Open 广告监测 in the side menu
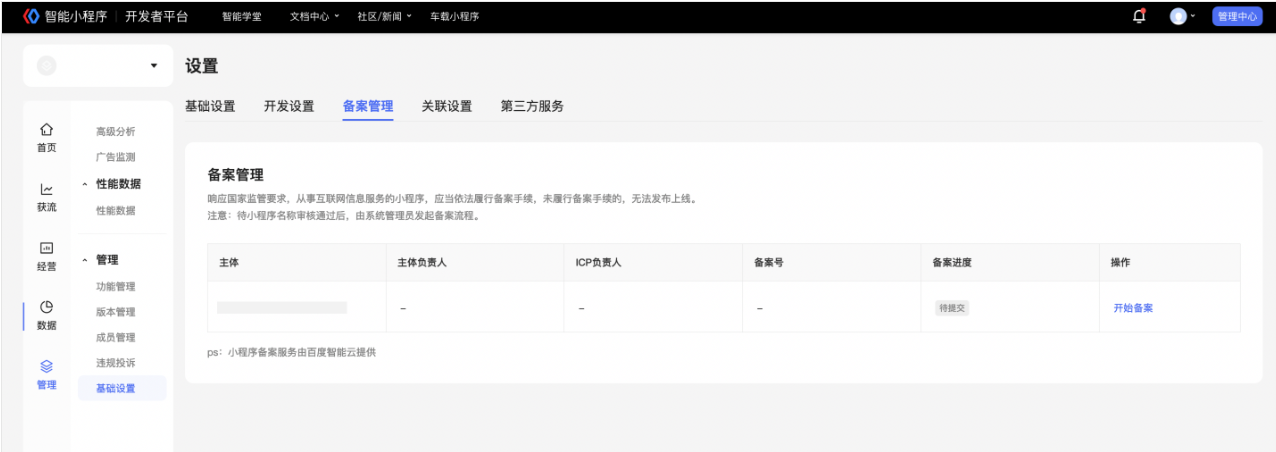 coord(115,157)
